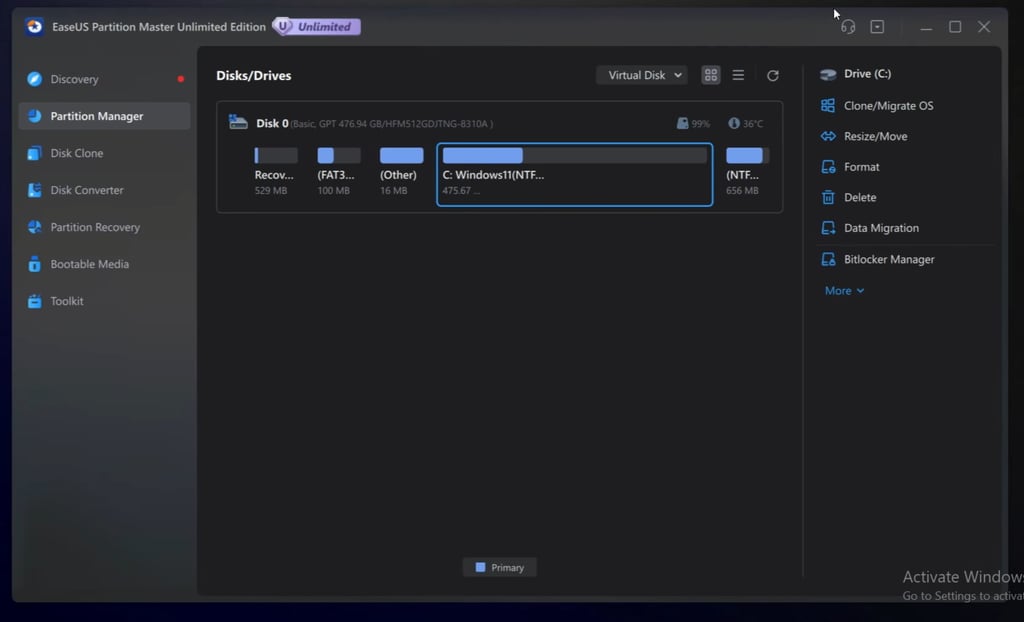
Task: Click the Disk Clone icon
Action: click(35, 153)
